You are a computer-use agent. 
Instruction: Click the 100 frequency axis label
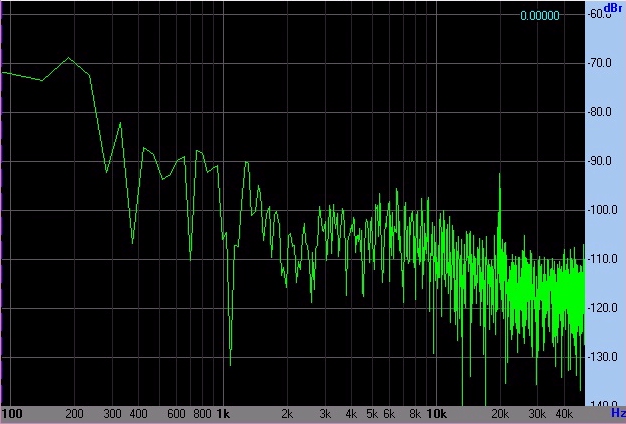[12, 414]
